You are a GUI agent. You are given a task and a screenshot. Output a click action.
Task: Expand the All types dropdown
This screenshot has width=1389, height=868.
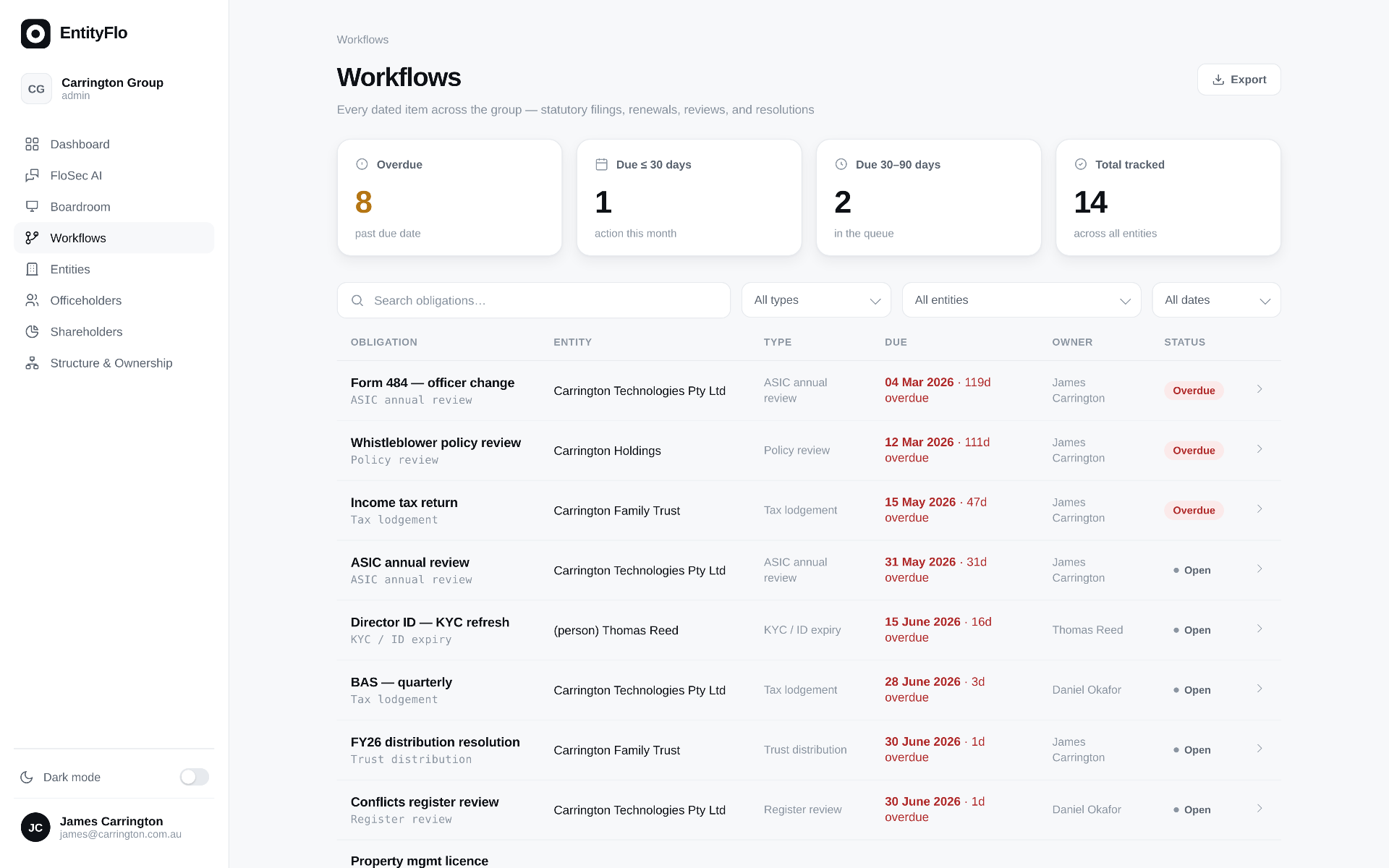[x=816, y=300]
